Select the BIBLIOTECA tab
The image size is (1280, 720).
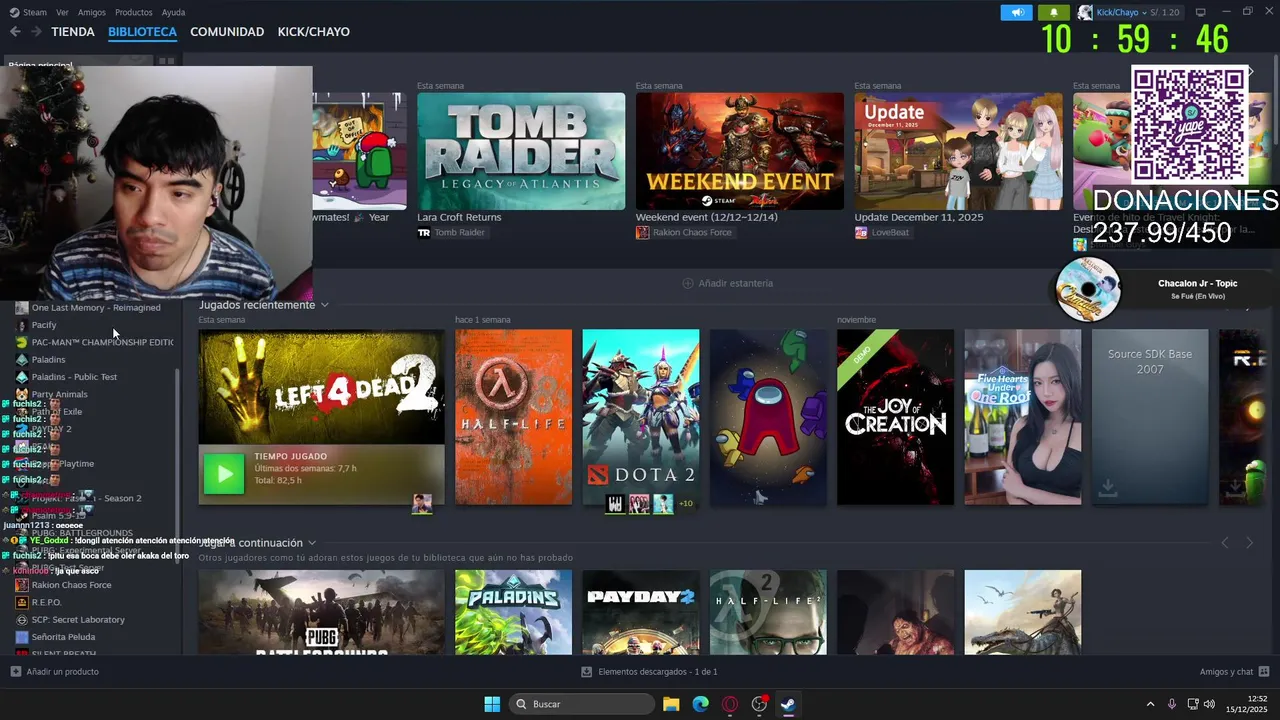pos(142,32)
